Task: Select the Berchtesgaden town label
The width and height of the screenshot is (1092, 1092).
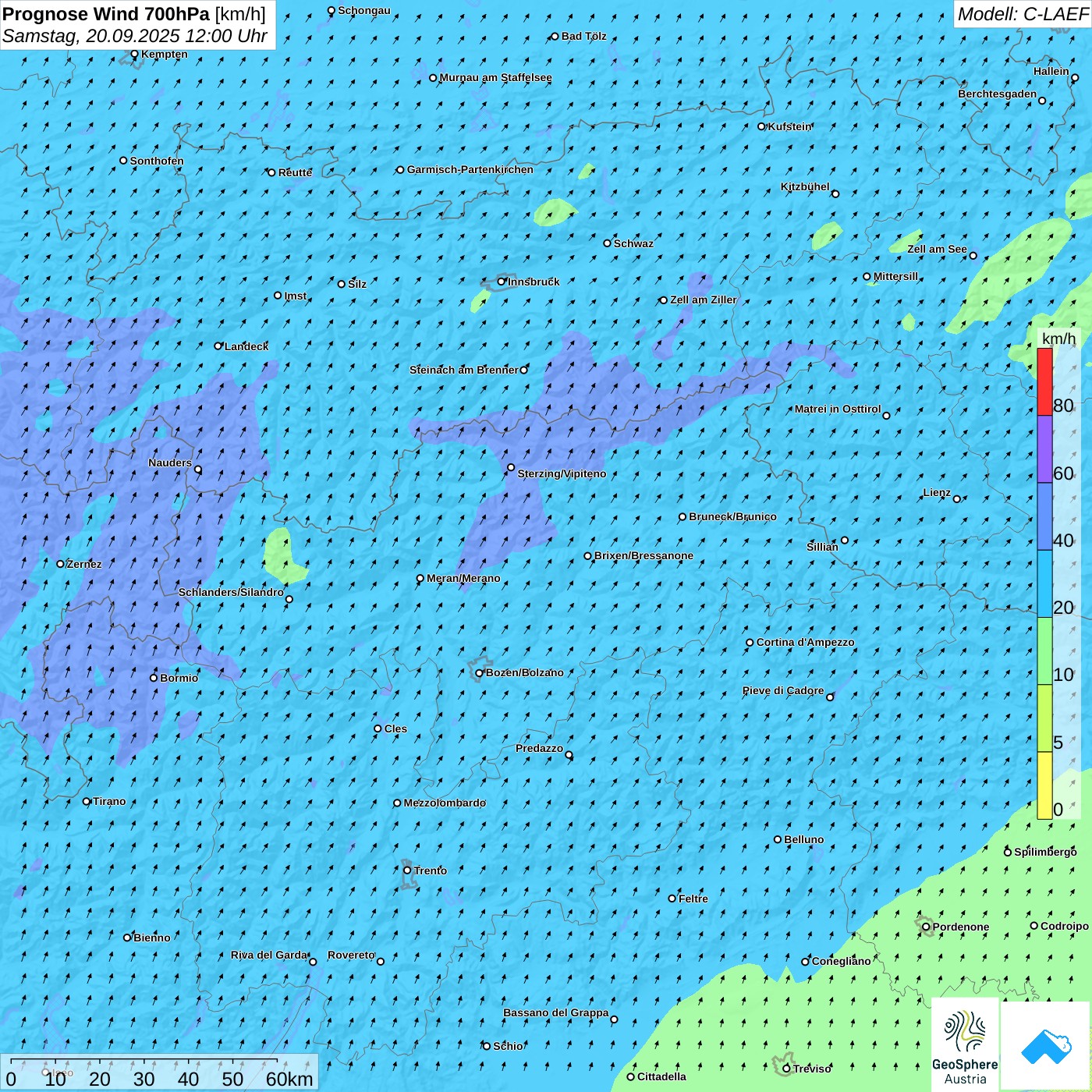Action: (997, 94)
